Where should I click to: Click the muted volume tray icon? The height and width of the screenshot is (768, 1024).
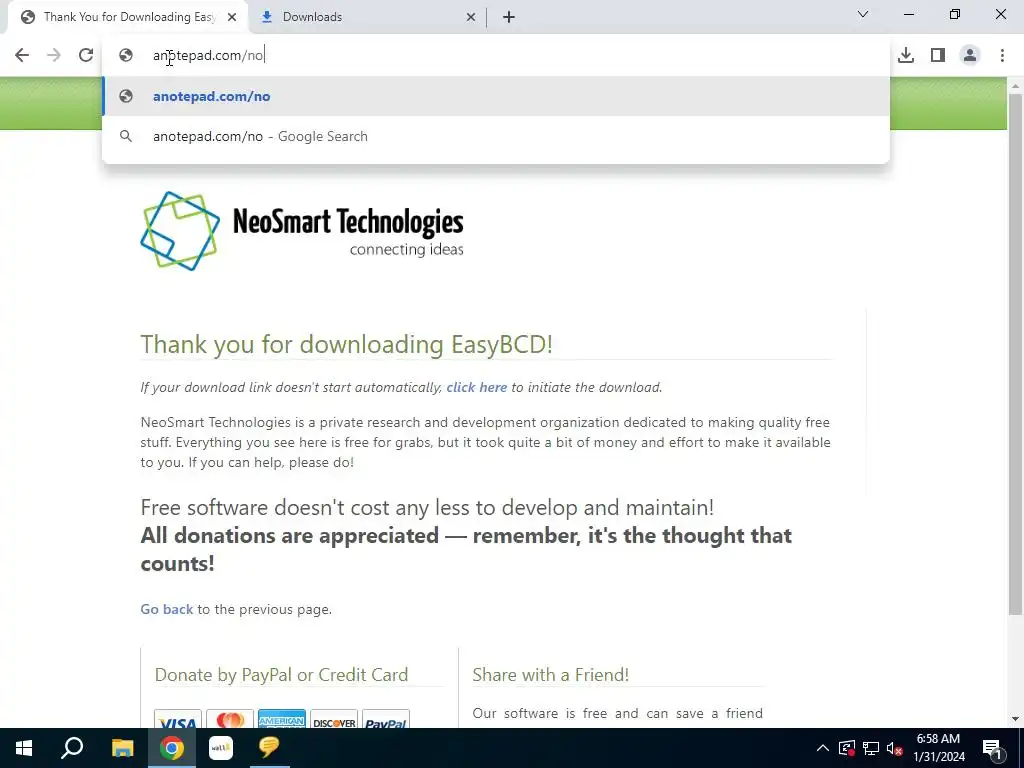pyautogui.click(x=894, y=748)
